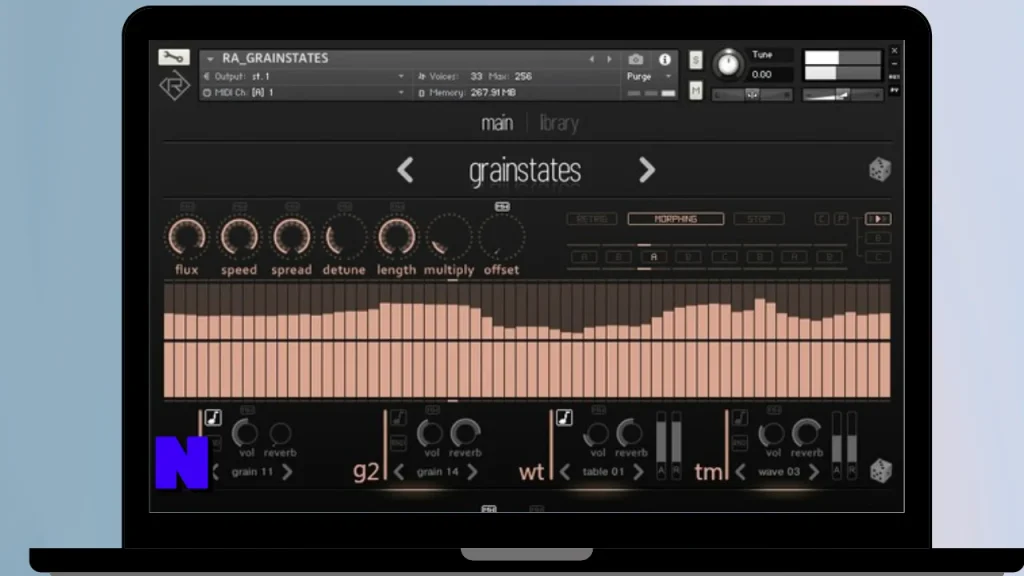Switch to the main tab
Viewport: 1024px width, 576px height.
[497, 123]
